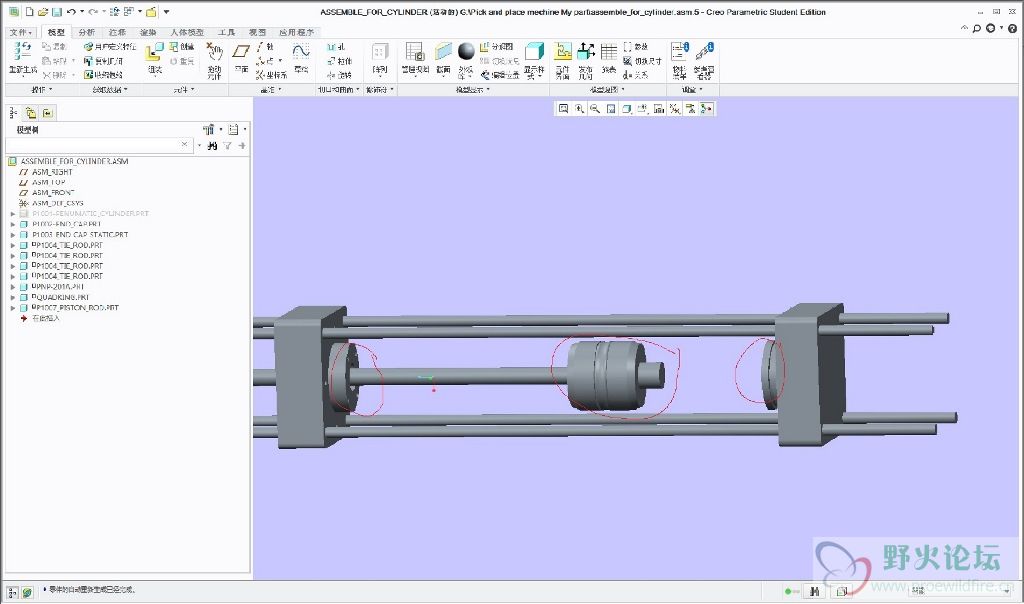Select the Revolve (旋转) cut tool

pos(340,75)
